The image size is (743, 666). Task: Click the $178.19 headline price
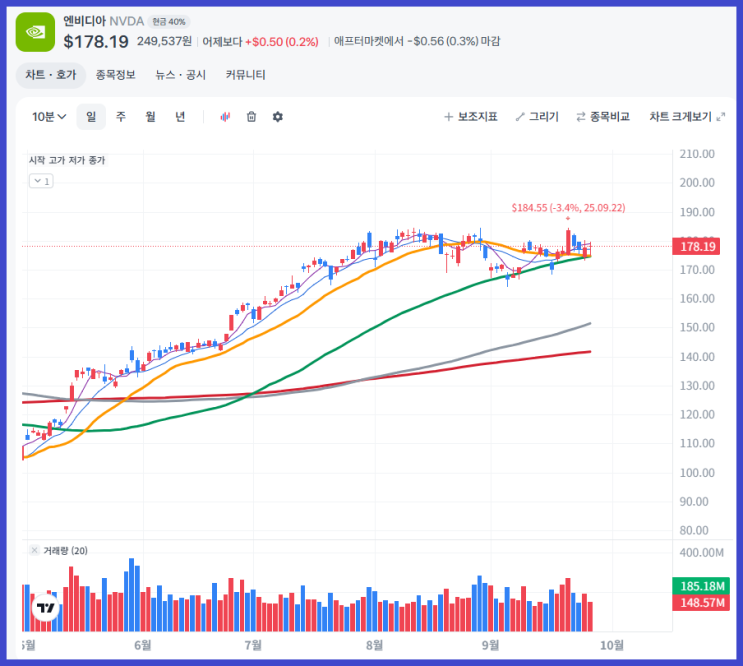coord(96,42)
